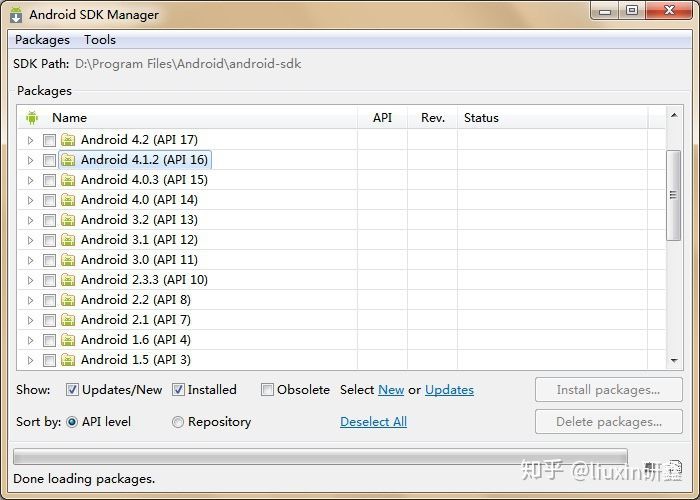Uncheck the Installed show filter

178,390
